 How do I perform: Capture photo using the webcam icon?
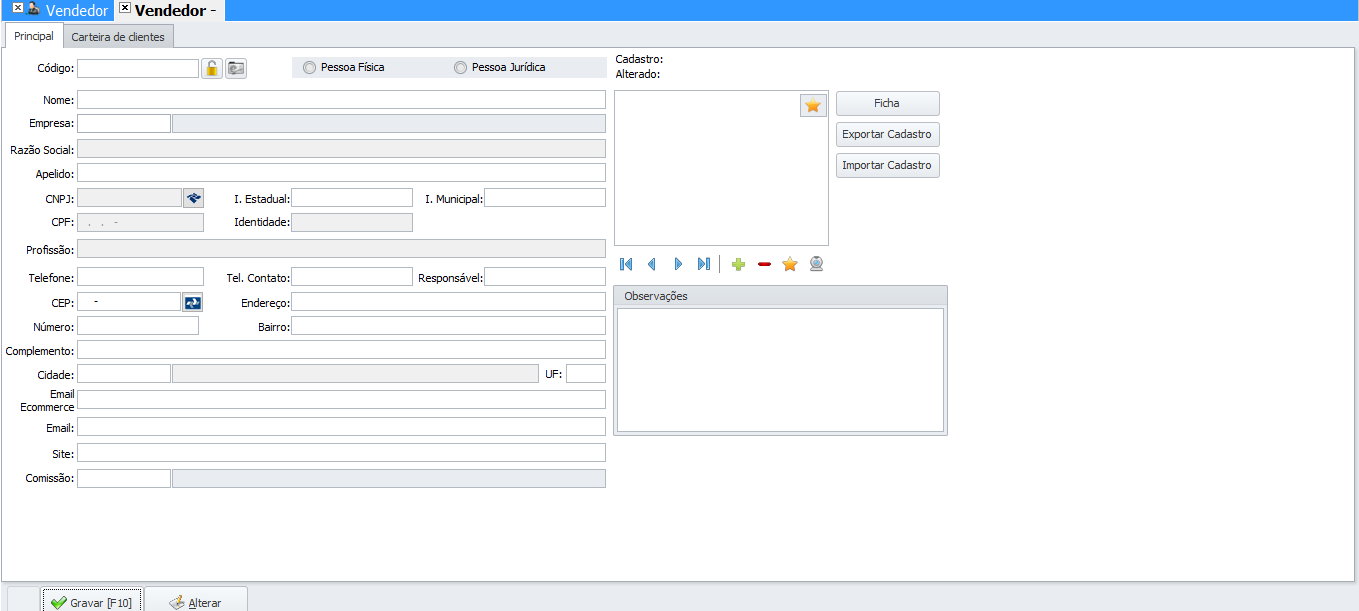click(x=816, y=264)
